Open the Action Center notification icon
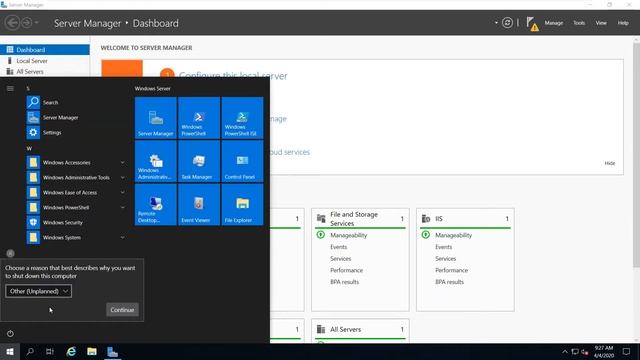This screenshot has width=640, height=360. click(x=626, y=351)
